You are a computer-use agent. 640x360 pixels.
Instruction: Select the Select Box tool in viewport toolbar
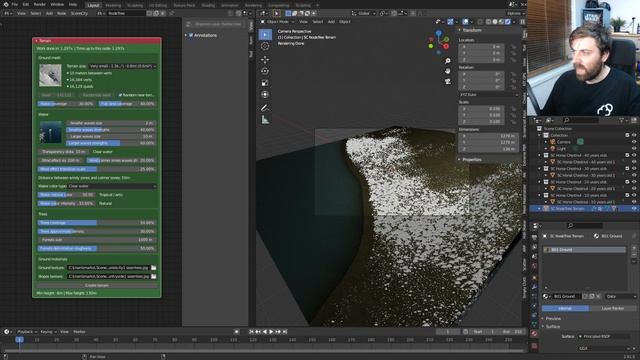pyautogui.click(x=265, y=35)
